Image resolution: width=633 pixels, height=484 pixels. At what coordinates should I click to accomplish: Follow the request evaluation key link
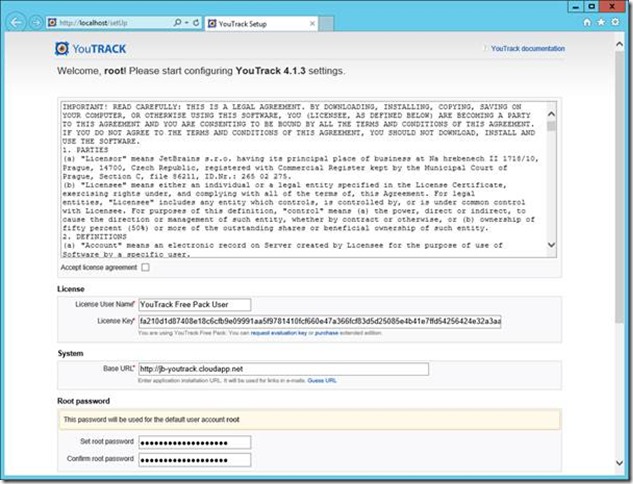[x=279, y=333]
